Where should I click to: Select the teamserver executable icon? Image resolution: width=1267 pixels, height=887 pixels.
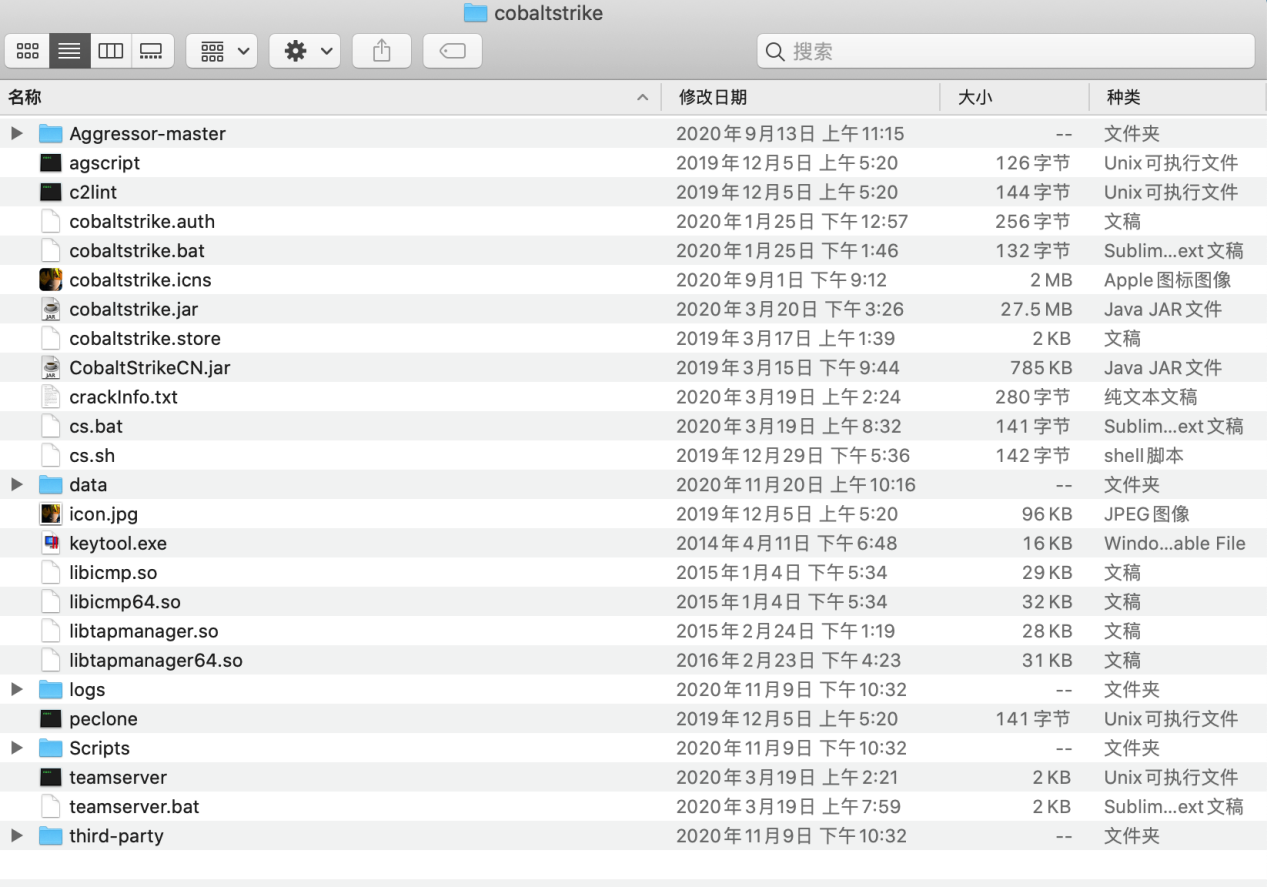[50, 777]
